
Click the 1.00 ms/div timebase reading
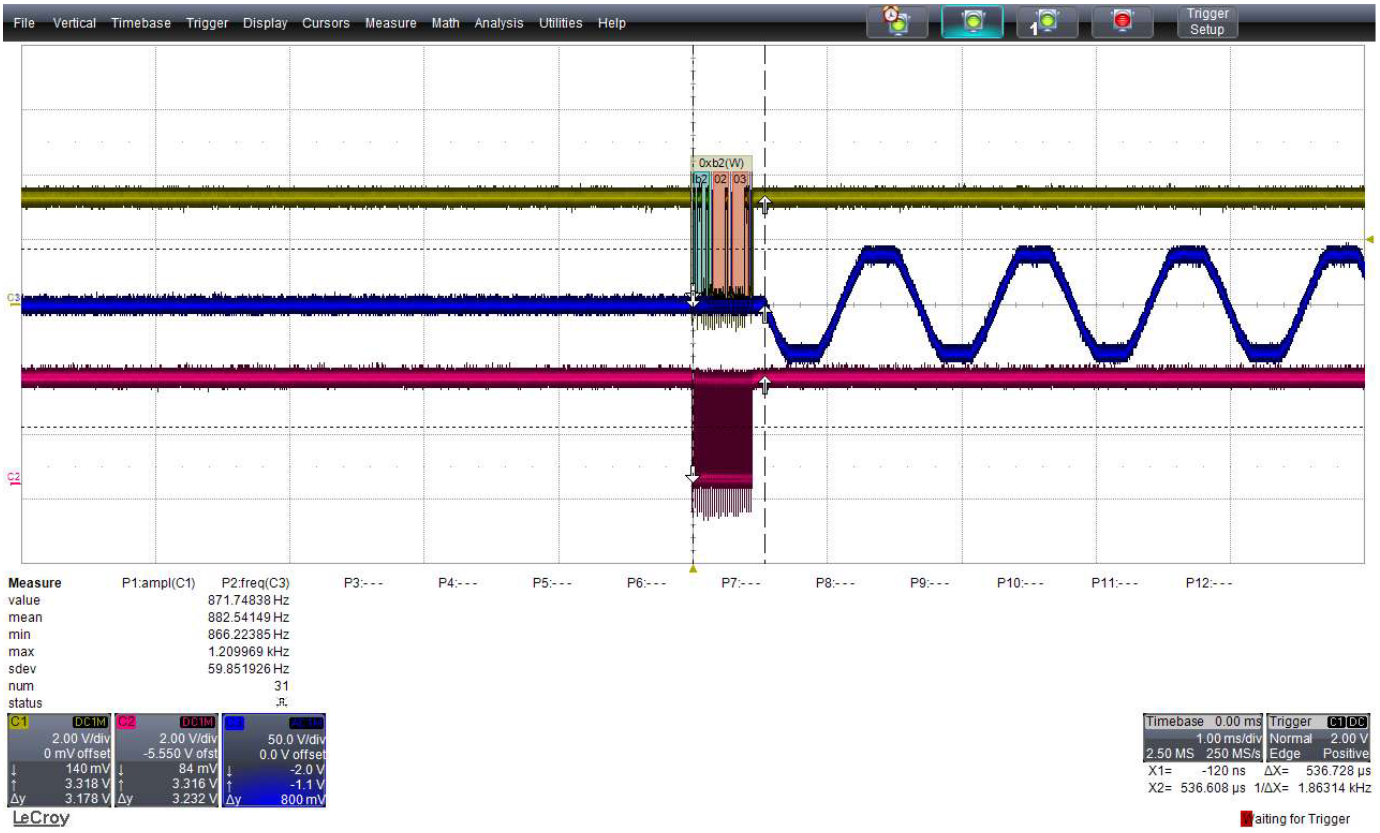click(1227, 738)
